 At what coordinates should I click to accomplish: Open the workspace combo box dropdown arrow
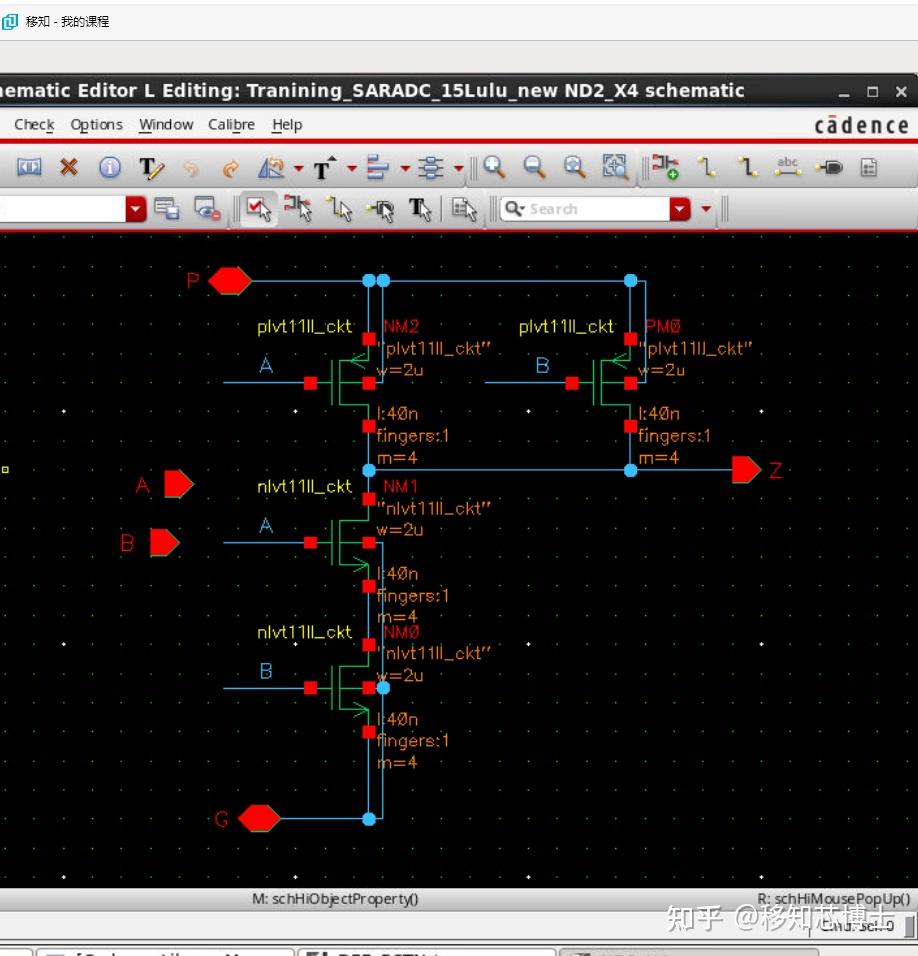pos(136,209)
